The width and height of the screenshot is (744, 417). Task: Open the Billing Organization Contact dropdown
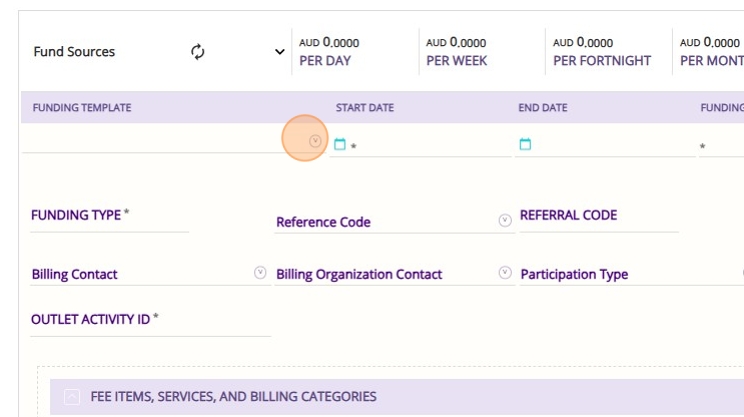click(505, 273)
